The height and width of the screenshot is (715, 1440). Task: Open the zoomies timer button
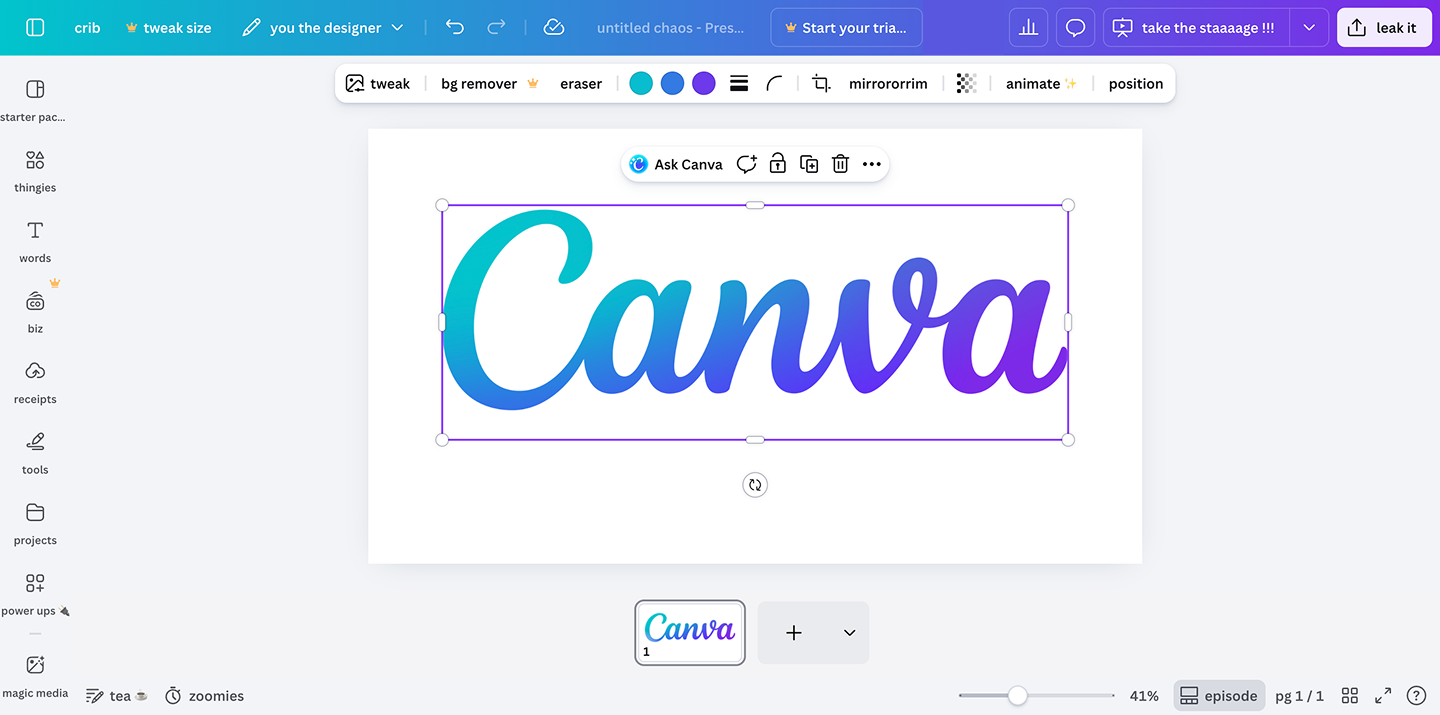[x=204, y=696]
